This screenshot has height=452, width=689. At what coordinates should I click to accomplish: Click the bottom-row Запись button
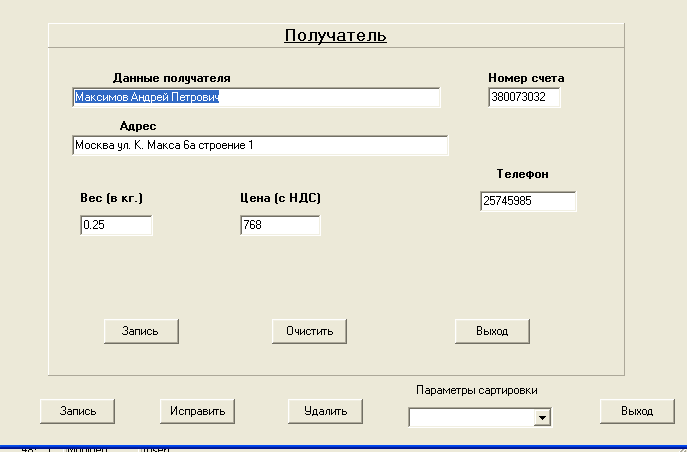pos(77,411)
